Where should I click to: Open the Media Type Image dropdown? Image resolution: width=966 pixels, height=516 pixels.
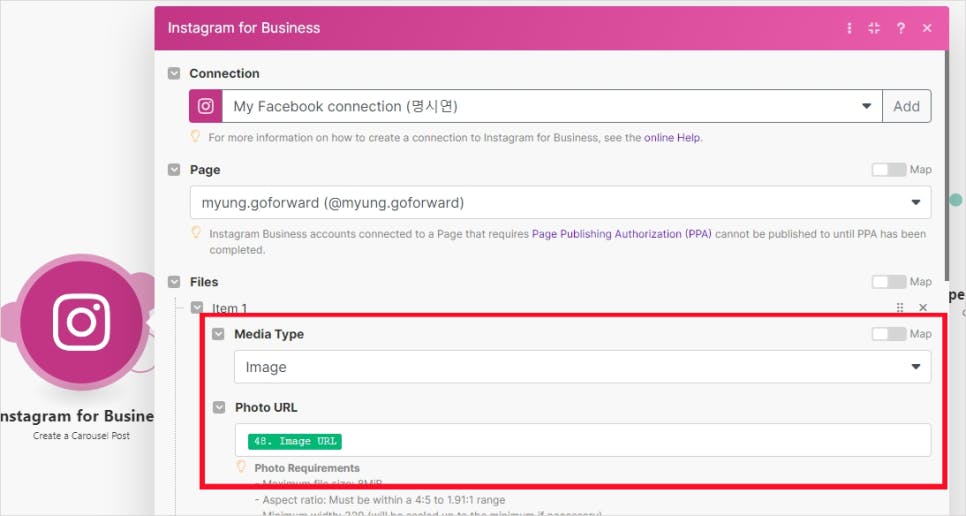click(x=915, y=367)
